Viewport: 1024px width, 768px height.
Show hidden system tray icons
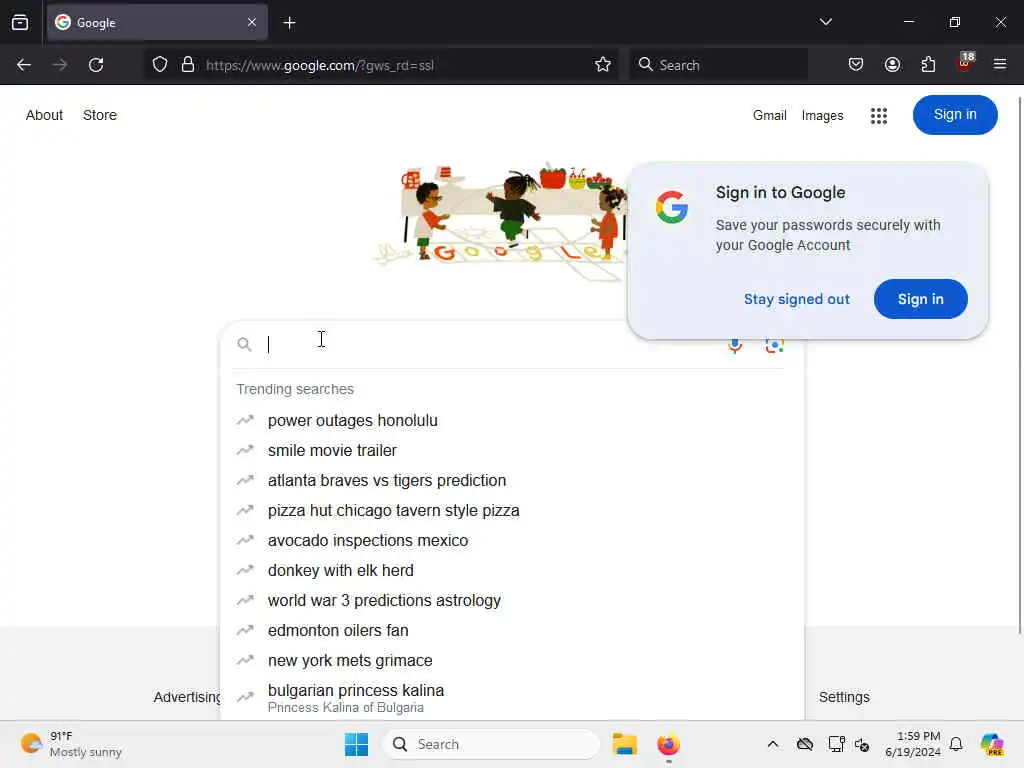point(773,744)
